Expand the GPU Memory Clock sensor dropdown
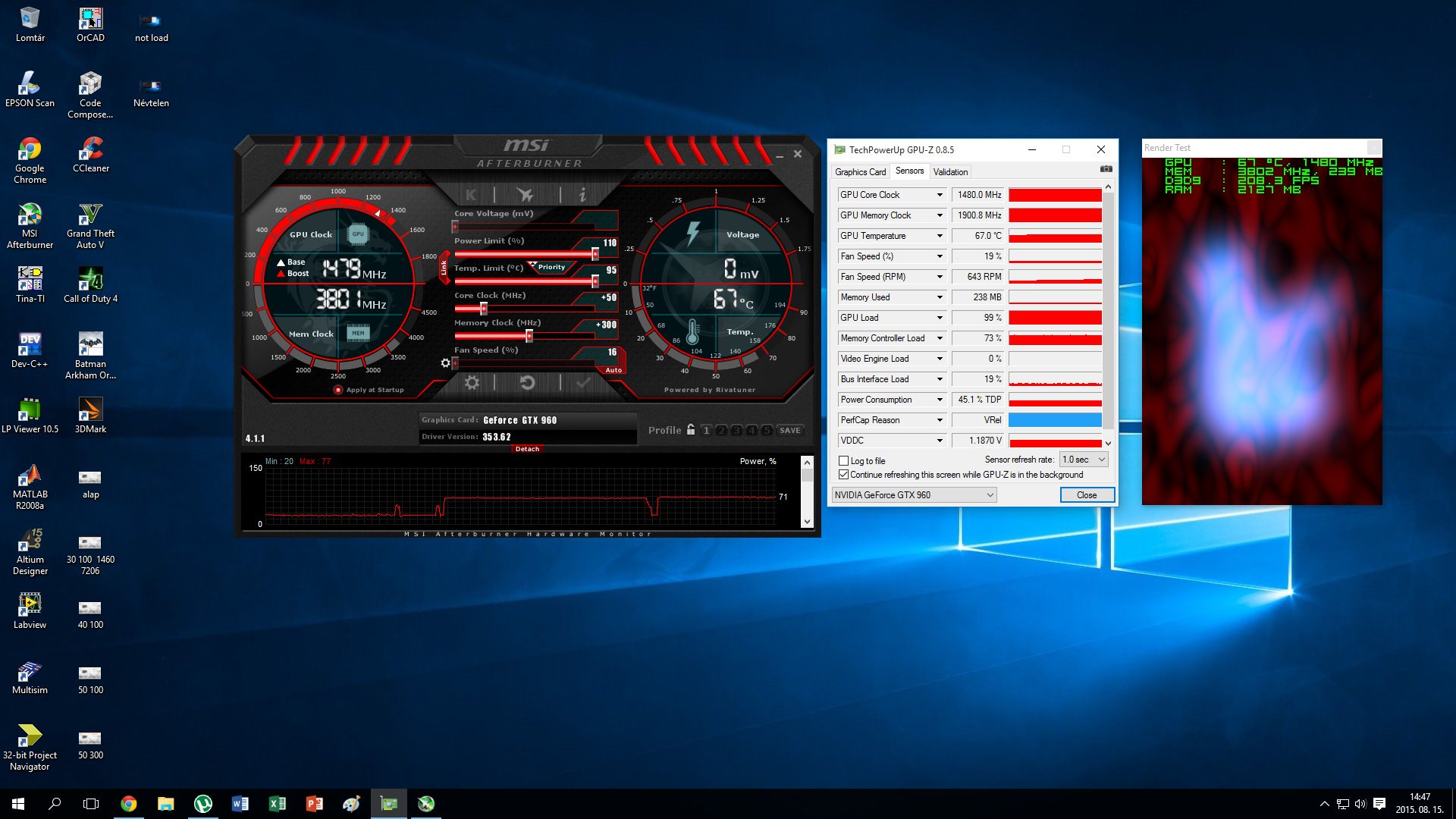 [x=940, y=215]
